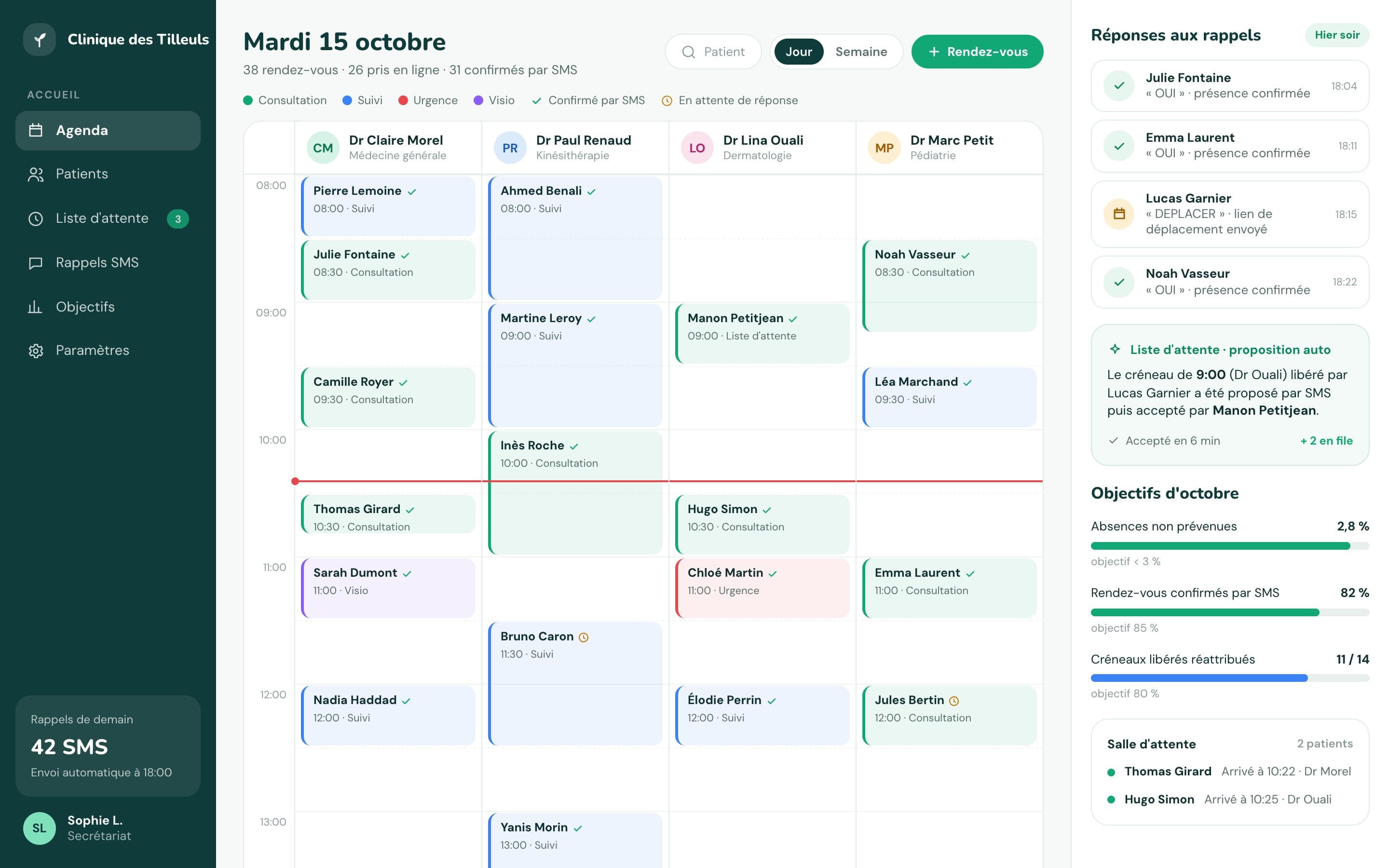The width and height of the screenshot is (1389, 868).
Task: Click the waiting list badge showing 3
Action: (x=178, y=219)
